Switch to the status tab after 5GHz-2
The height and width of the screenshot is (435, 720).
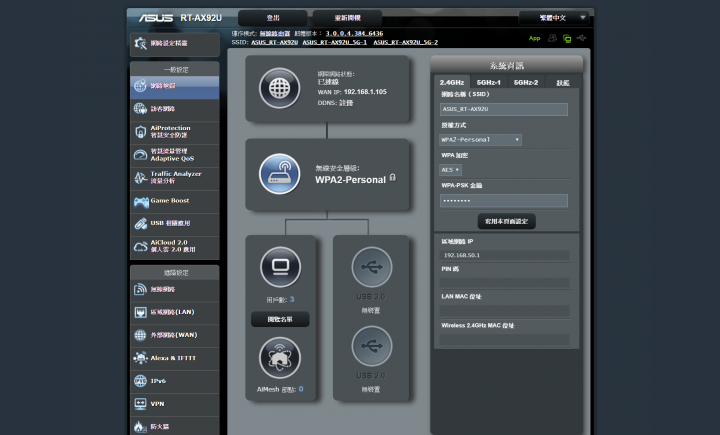click(x=562, y=82)
